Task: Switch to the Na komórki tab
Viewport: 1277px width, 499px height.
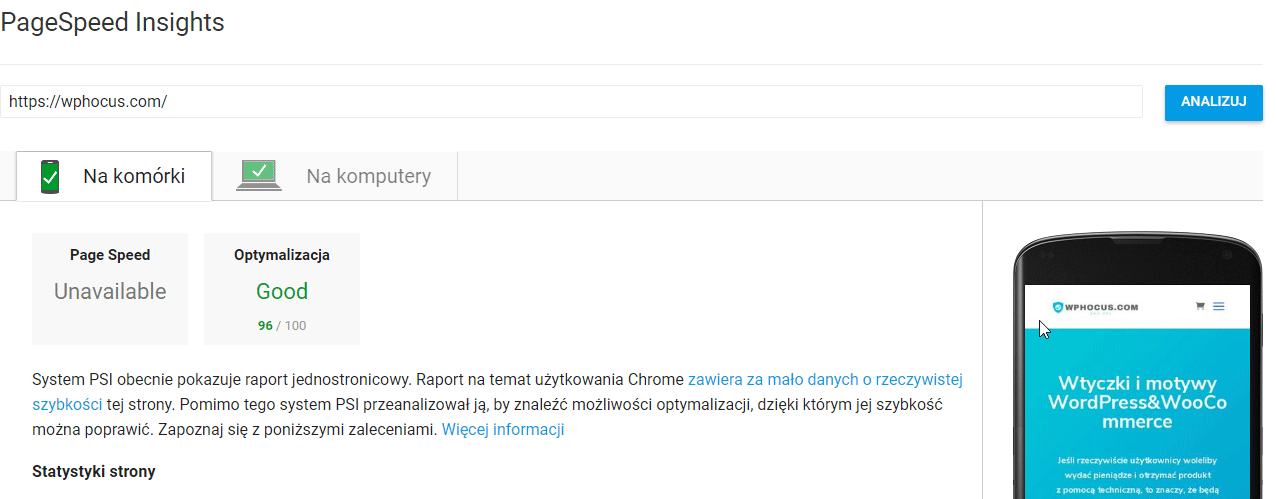Action: (134, 177)
